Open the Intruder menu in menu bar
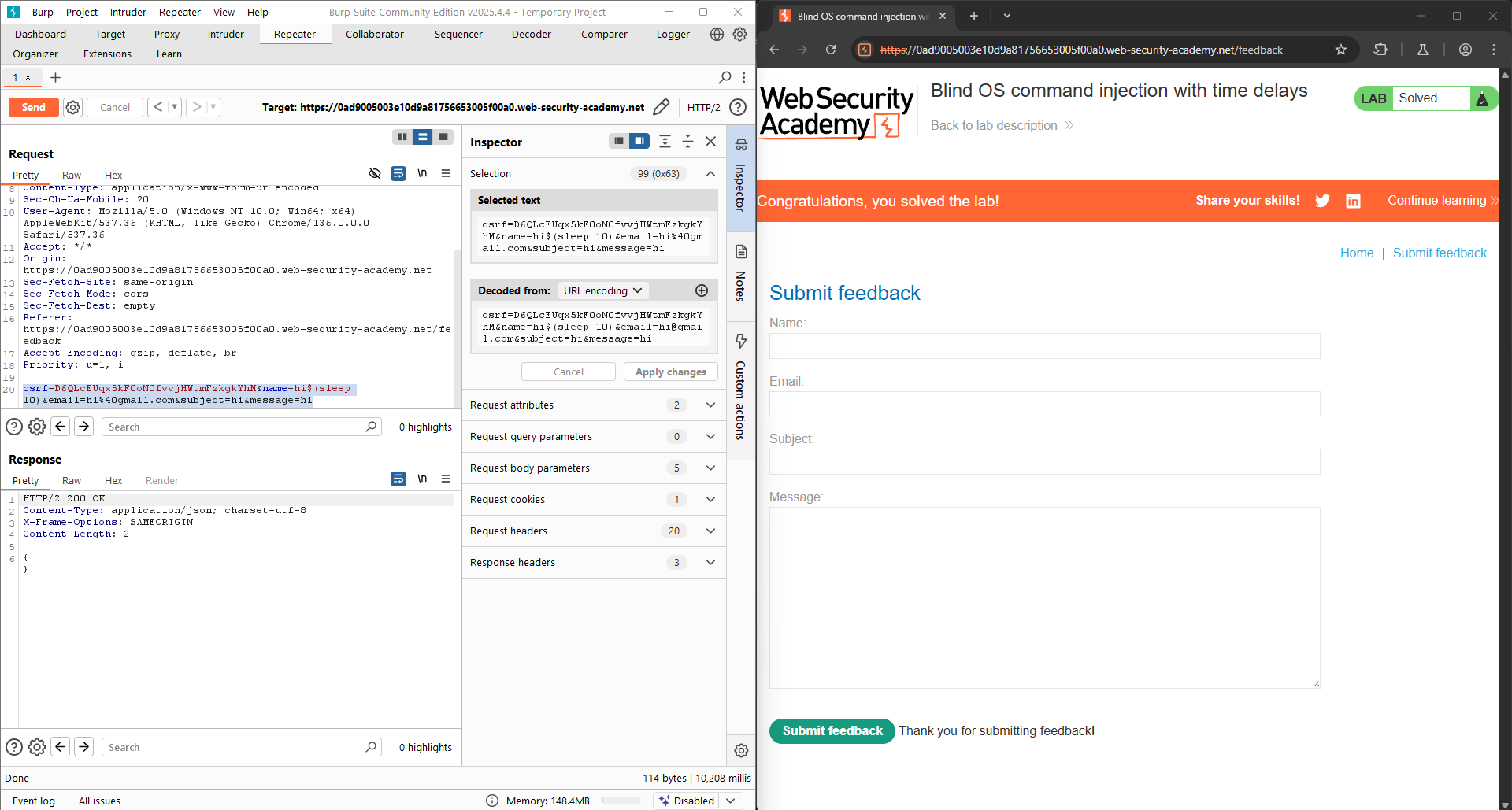1512x810 pixels. tap(128, 12)
